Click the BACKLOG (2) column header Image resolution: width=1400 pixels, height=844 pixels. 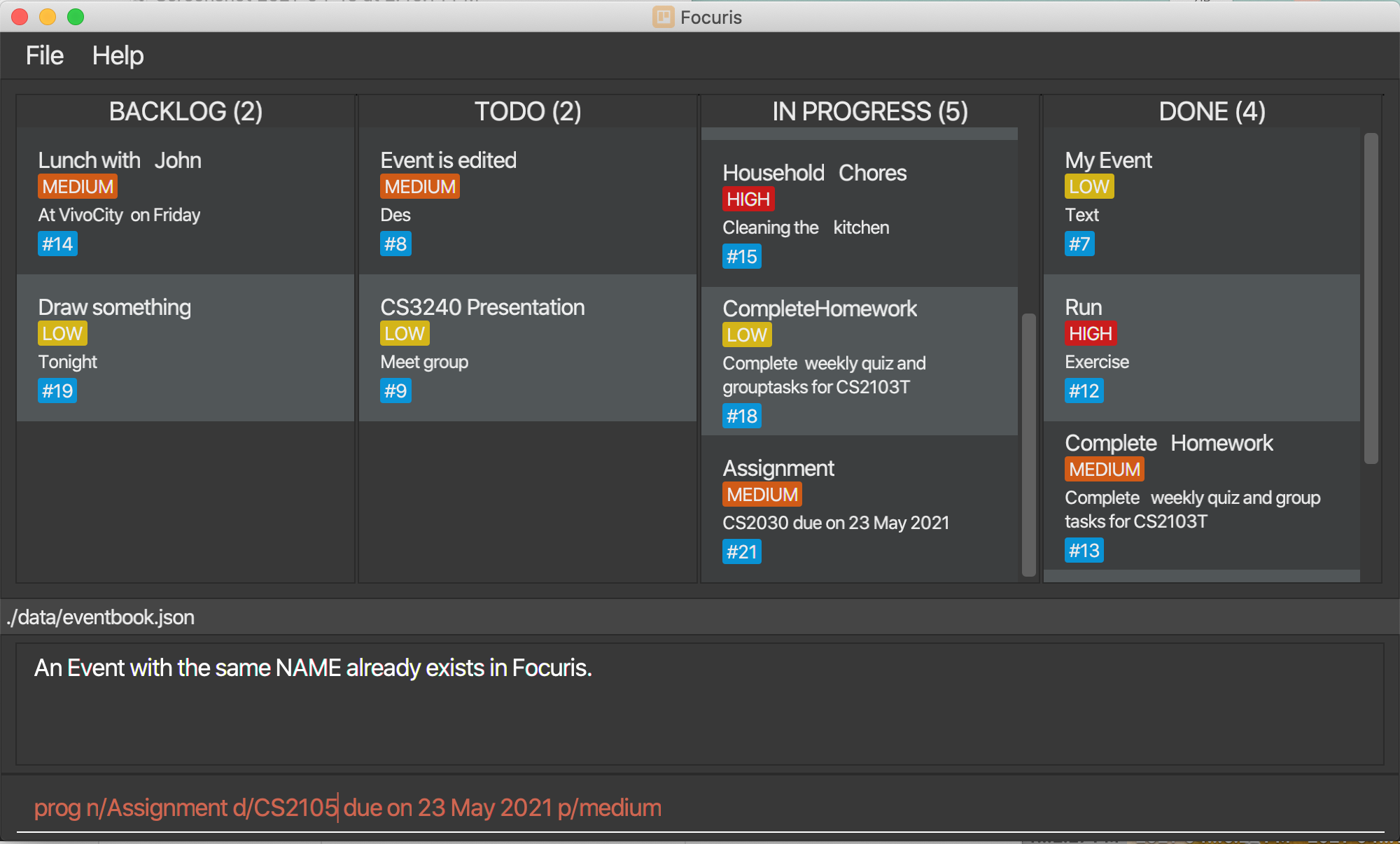(x=185, y=111)
